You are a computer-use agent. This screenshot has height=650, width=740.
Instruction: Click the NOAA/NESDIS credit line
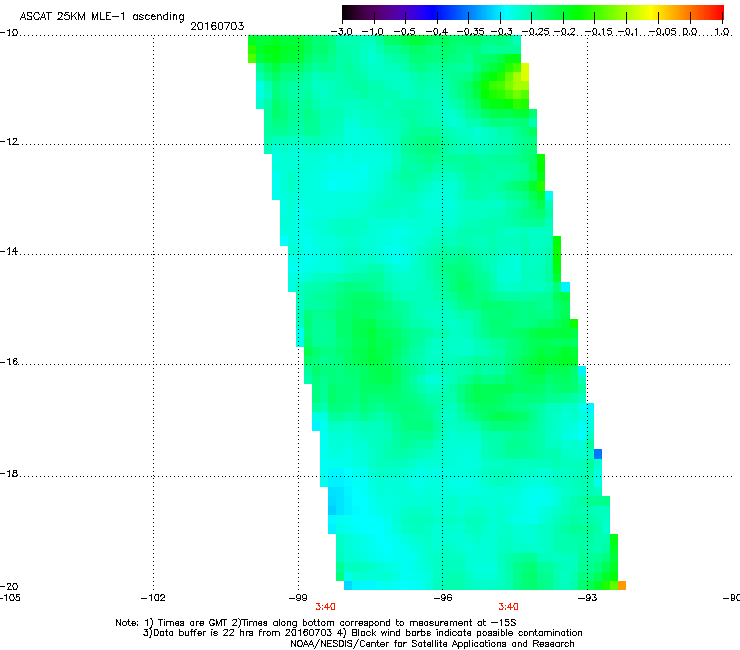coord(432,644)
